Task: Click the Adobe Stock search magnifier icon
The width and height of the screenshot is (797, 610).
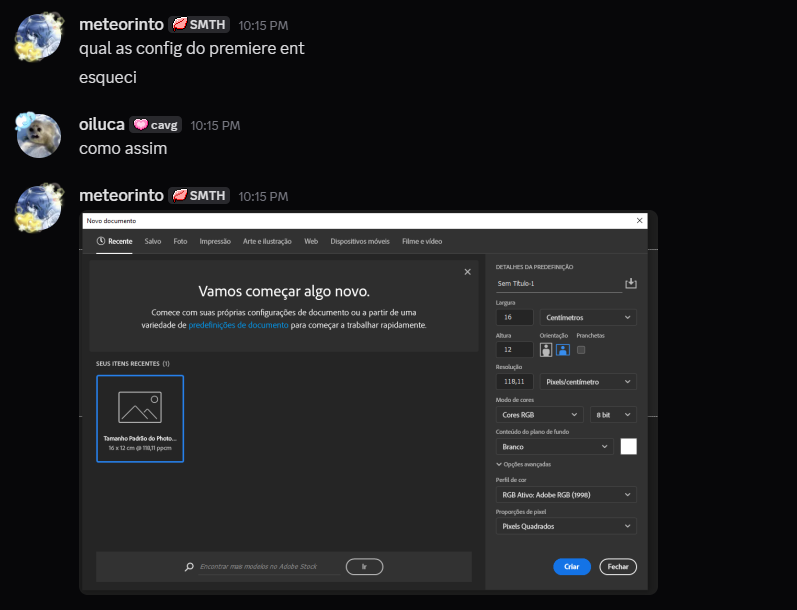Action: pos(189,566)
